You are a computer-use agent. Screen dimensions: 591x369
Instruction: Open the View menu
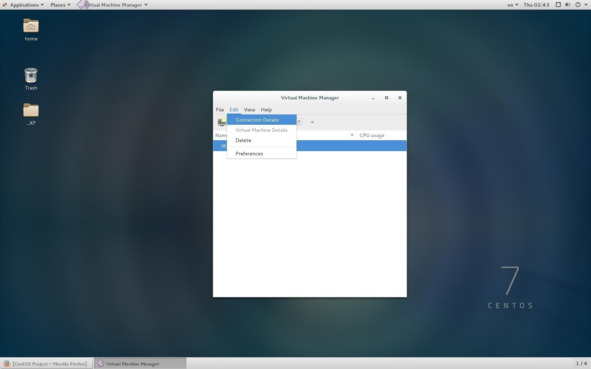tap(249, 110)
